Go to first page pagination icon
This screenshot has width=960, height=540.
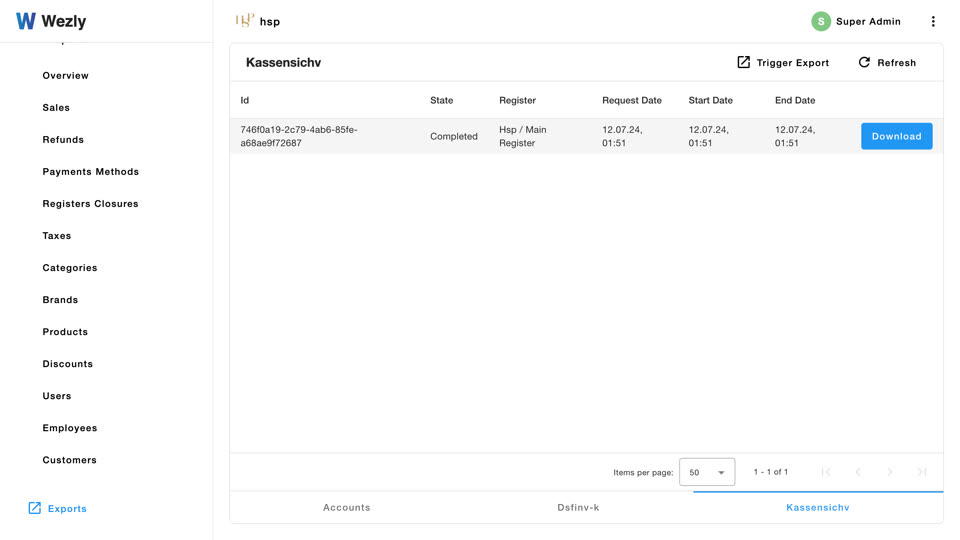click(826, 472)
